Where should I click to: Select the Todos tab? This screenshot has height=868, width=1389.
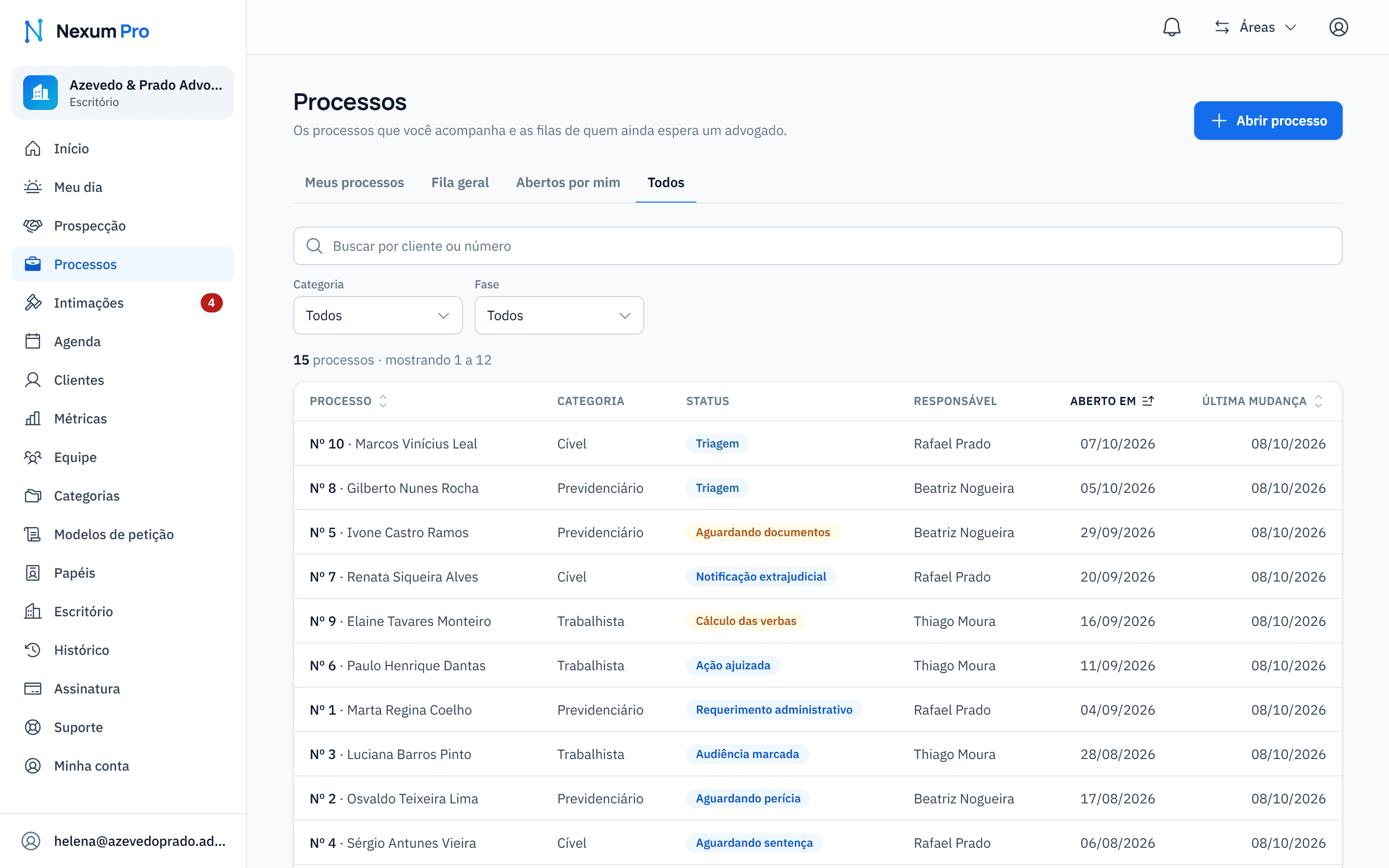pyautogui.click(x=666, y=183)
